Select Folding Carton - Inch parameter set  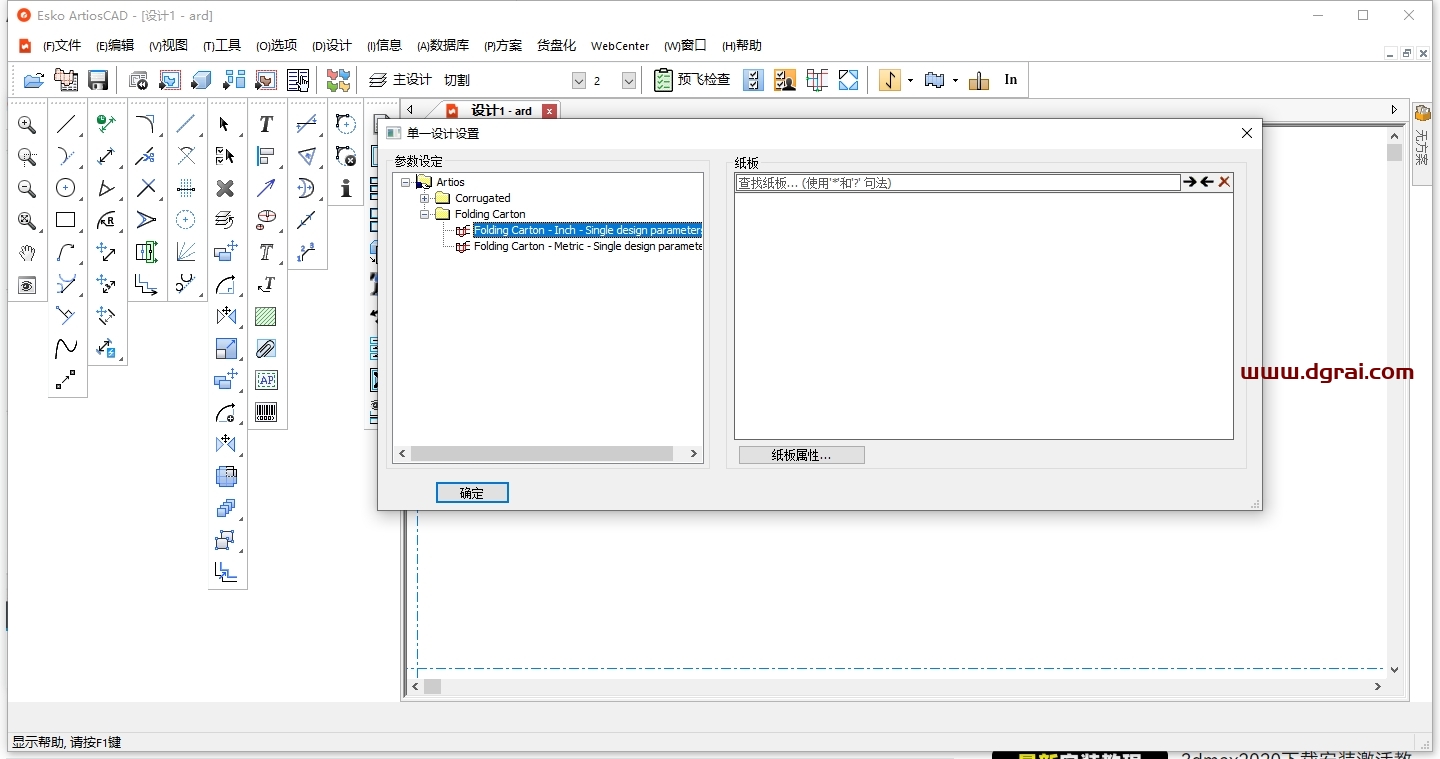(x=588, y=230)
